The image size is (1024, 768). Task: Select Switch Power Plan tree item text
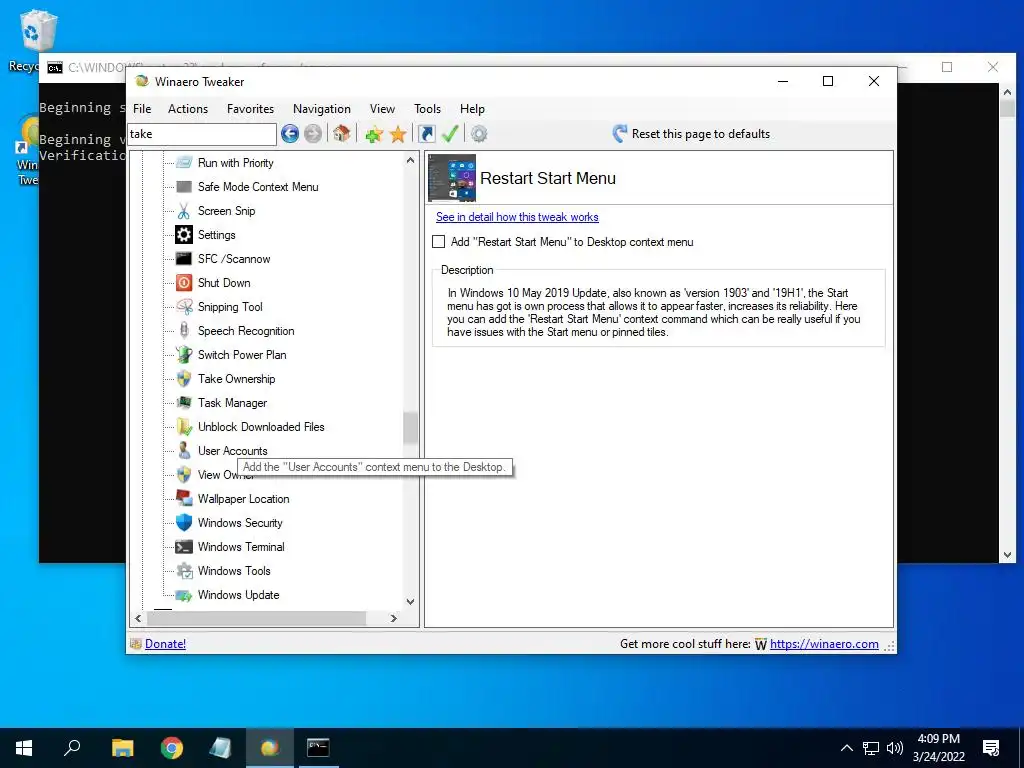(242, 355)
